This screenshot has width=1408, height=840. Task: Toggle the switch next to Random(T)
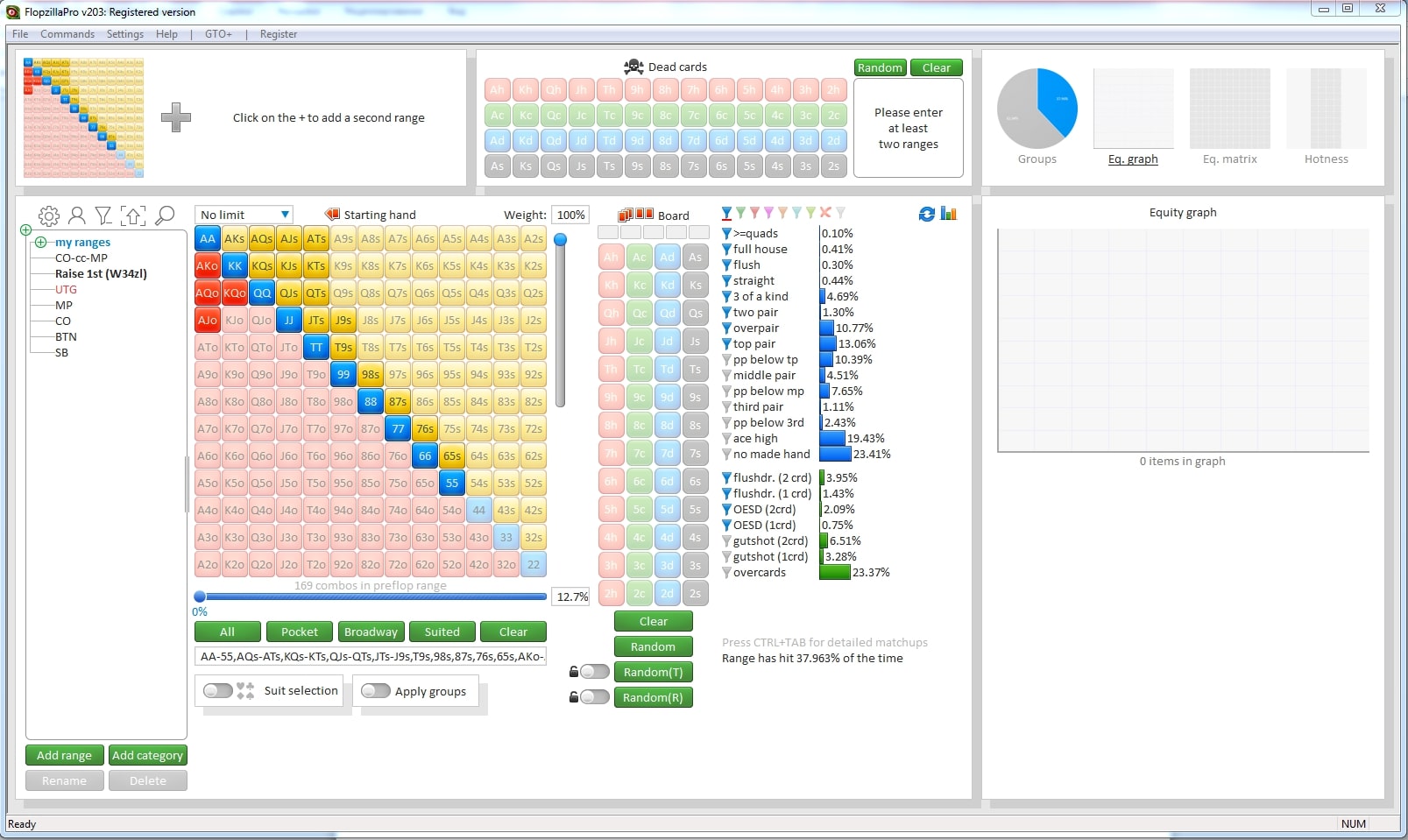[595, 672]
